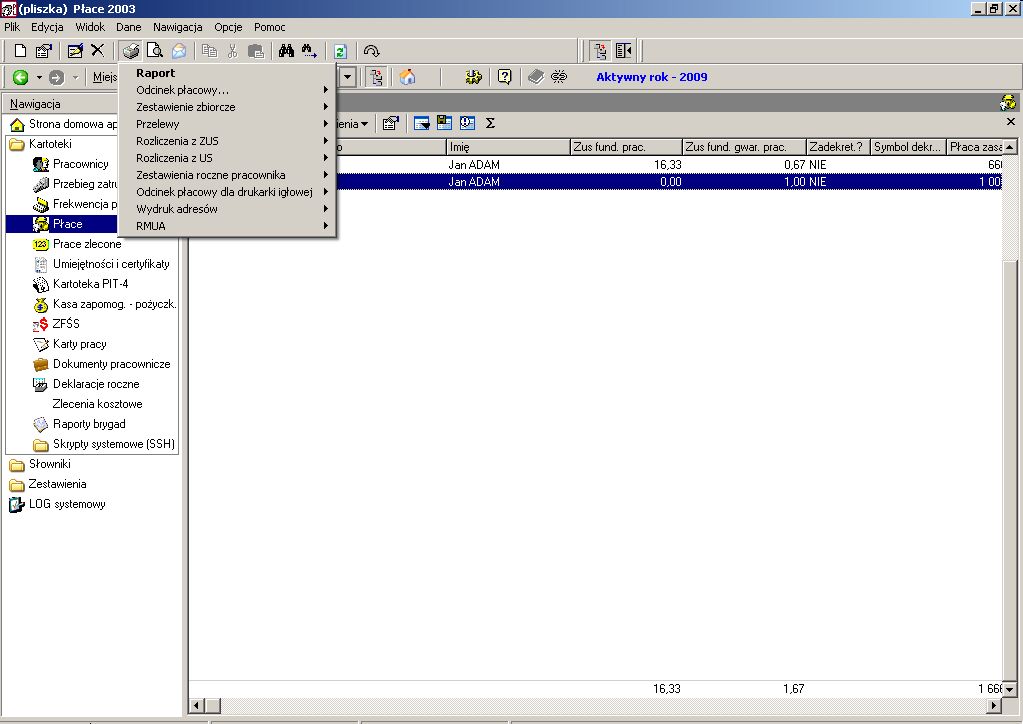Open the combo box arrow beside report menu
Image resolution: width=1023 pixels, height=724 pixels.
coord(348,77)
